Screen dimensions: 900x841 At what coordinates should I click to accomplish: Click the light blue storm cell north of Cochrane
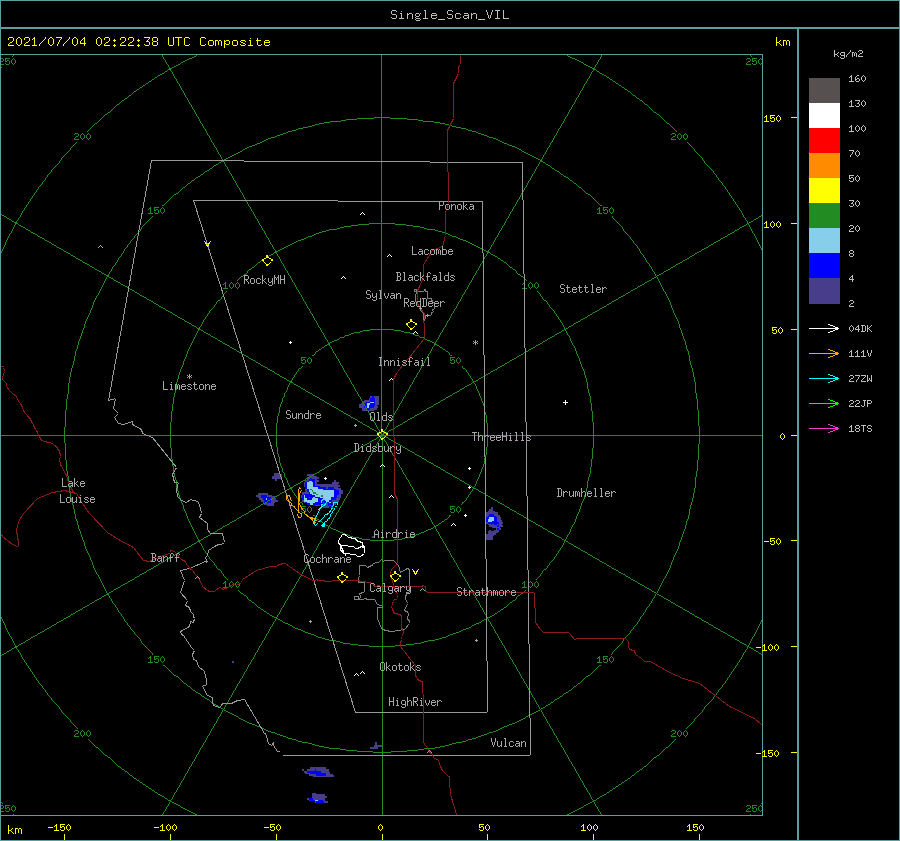tap(321, 493)
